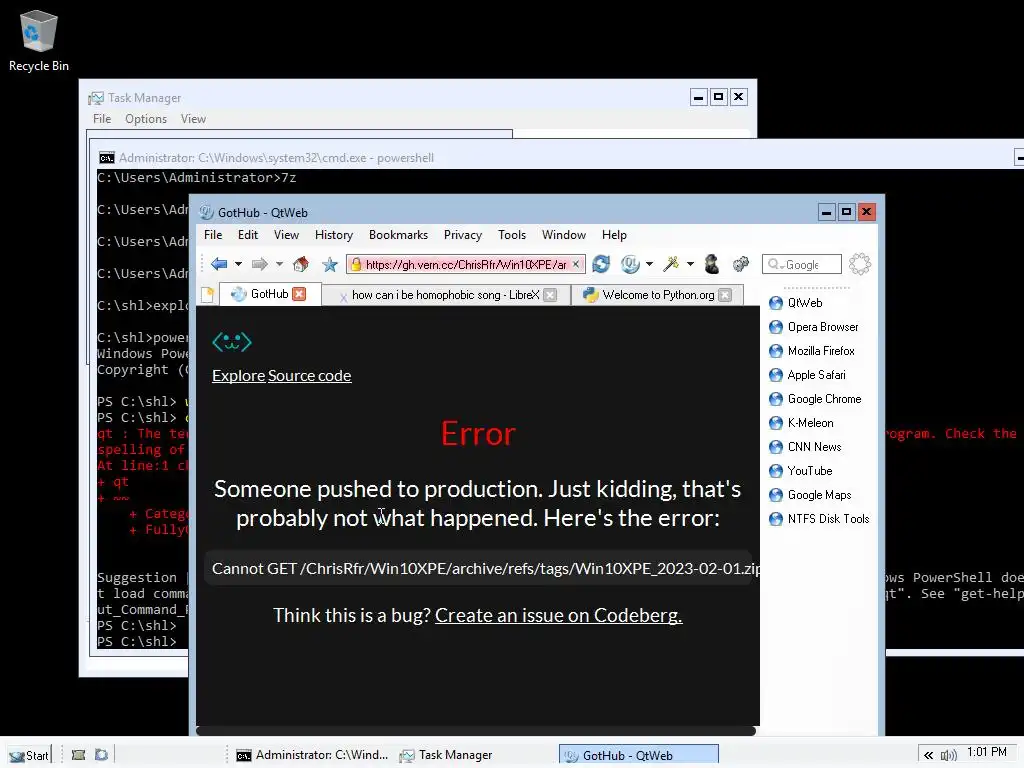Viewport: 1024px width, 768px height.
Task: Go back using the blue back arrow
Action: [219, 264]
